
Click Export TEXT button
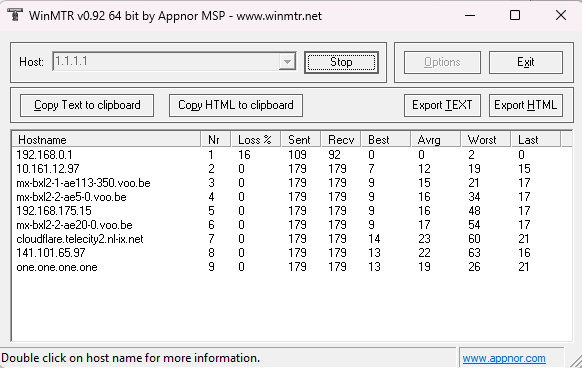pyautogui.click(x=442, y=105)
